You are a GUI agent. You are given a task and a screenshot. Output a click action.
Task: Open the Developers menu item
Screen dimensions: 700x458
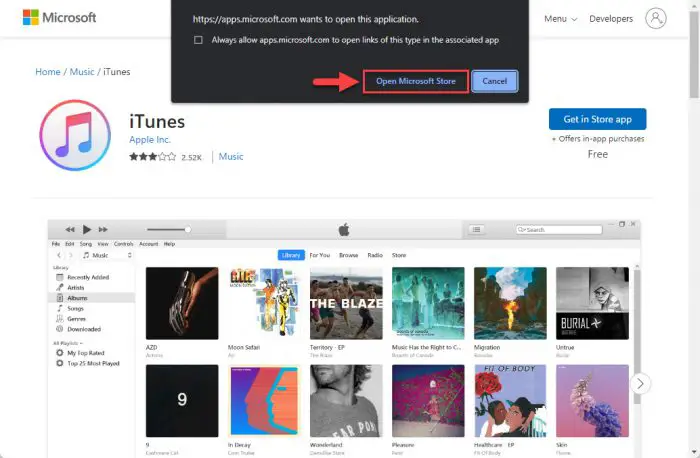611,19
